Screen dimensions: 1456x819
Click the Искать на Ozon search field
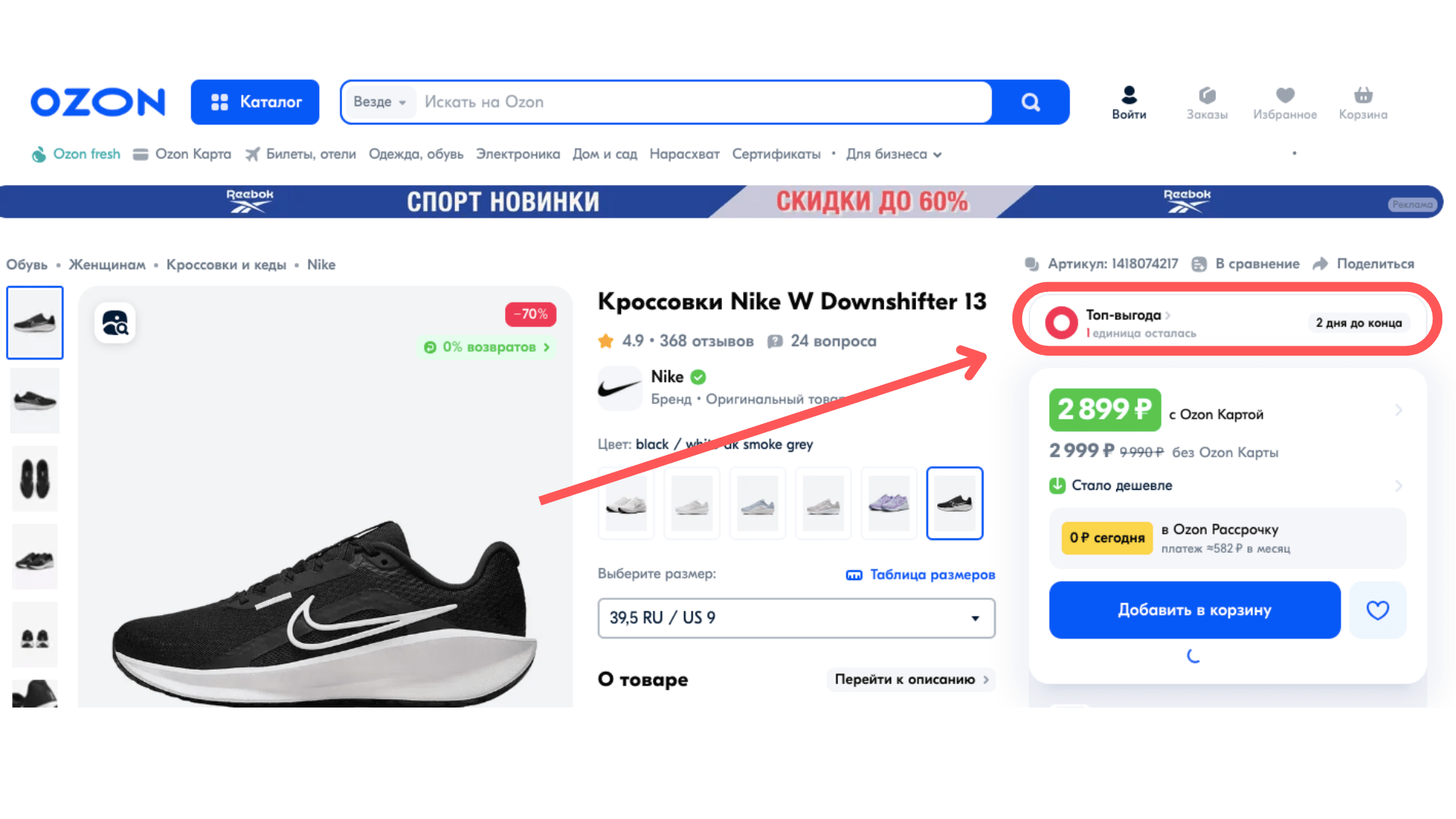point(698,102)
